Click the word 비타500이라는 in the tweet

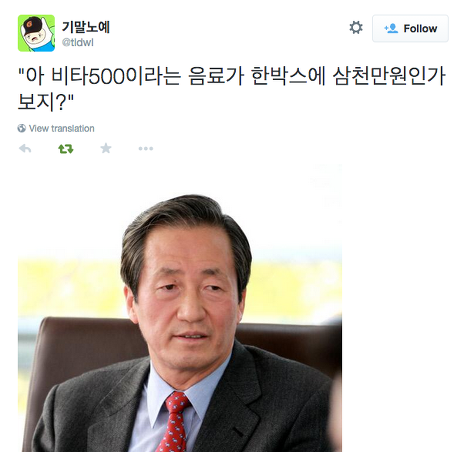pyautogui.click(x=116, y=76)
